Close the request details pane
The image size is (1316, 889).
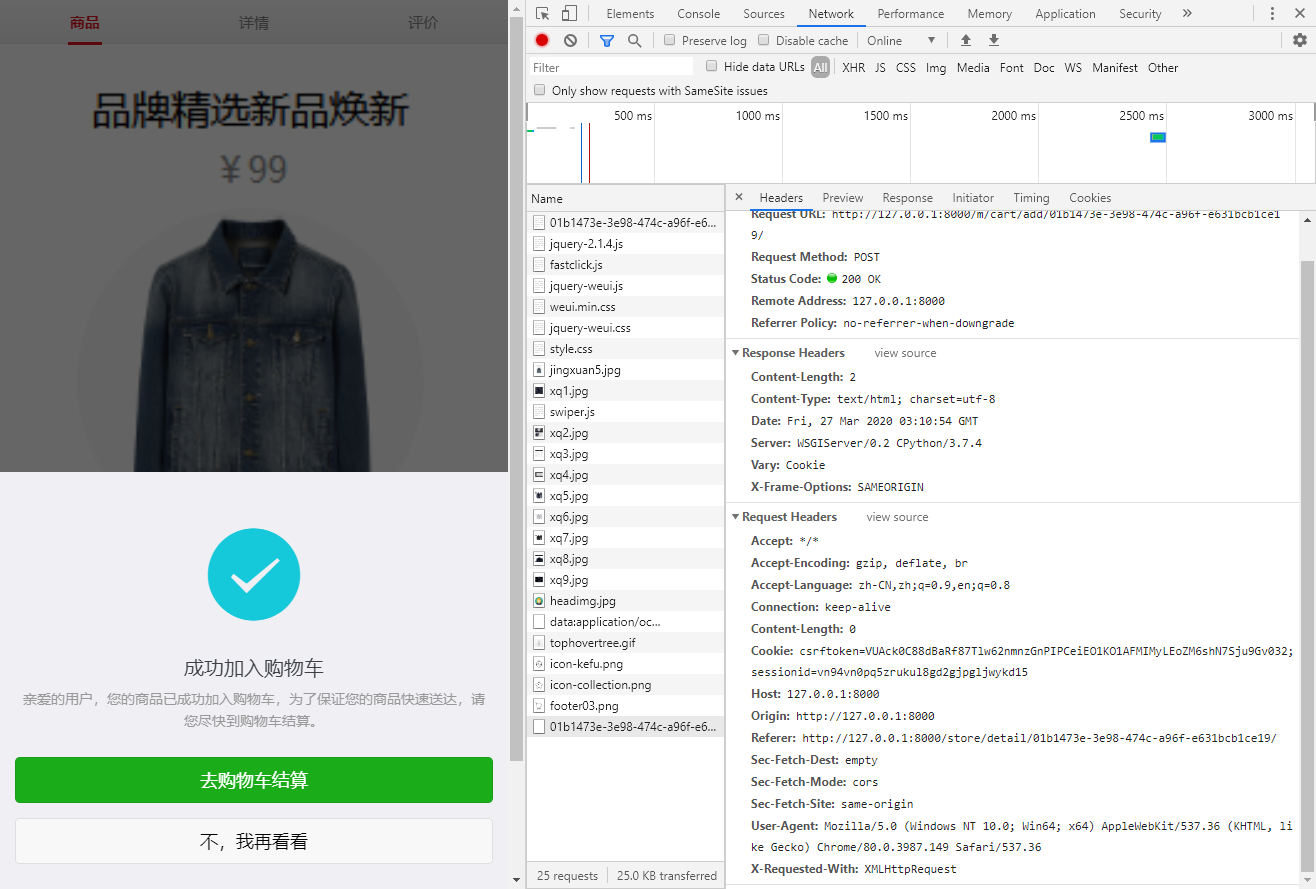[739, 197]
